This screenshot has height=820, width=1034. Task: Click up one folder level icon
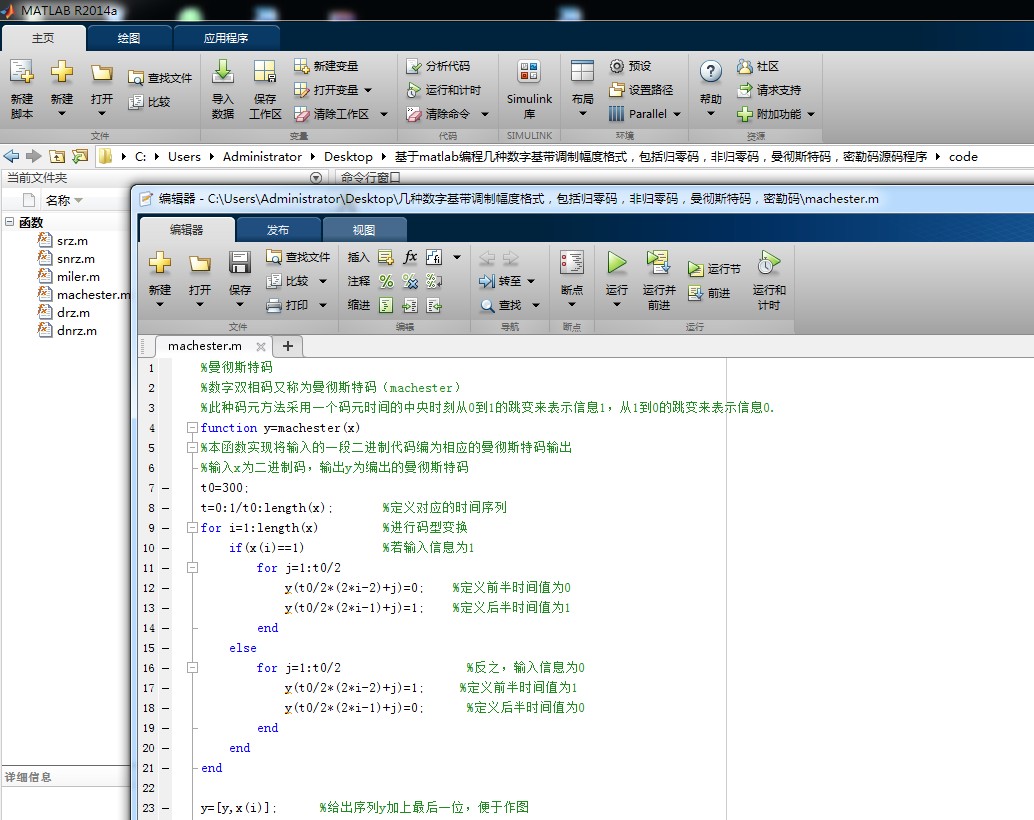(x=57, y=156)
